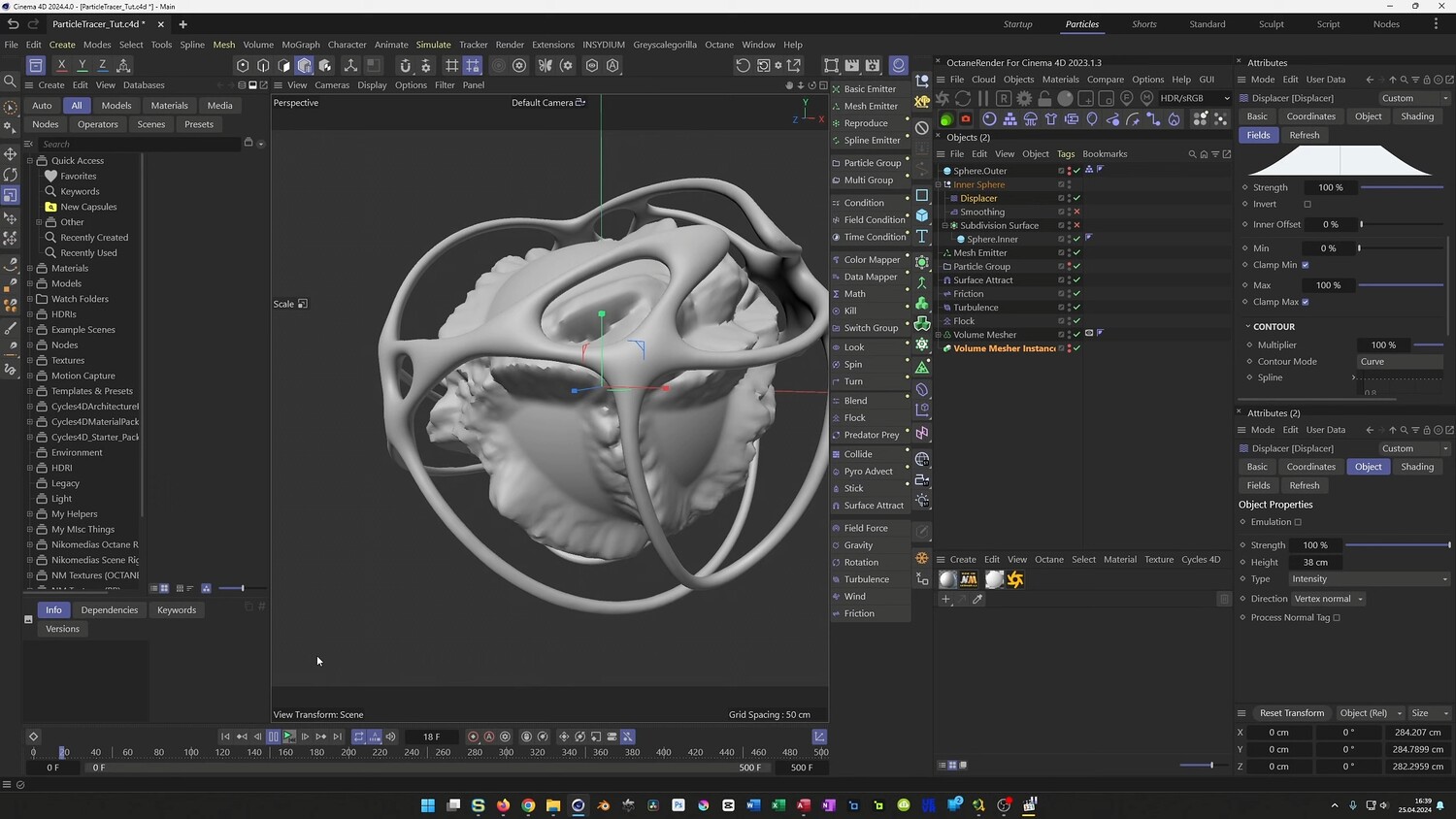
Task: Open the Contour Mode dropdown showing Curve
Action: pyautogui.click(x=1400, y=362)
